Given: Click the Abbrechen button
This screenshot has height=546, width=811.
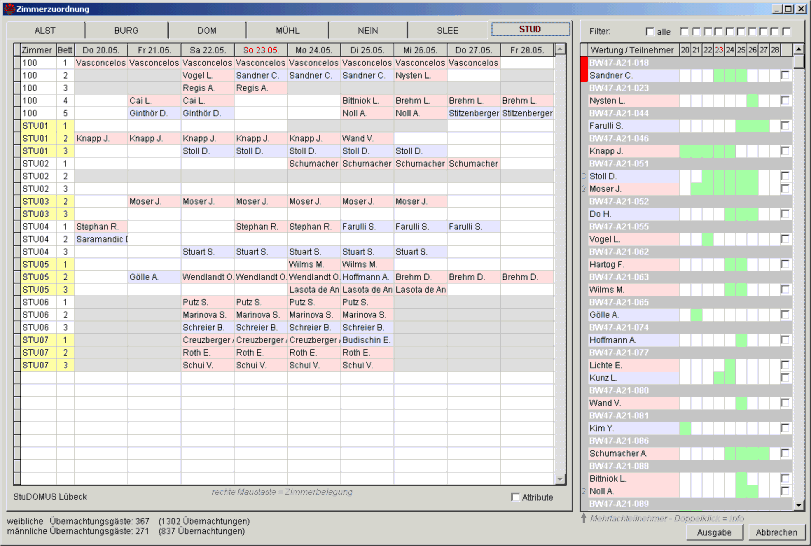Looking at the screenshot, I should pos(775,533).
